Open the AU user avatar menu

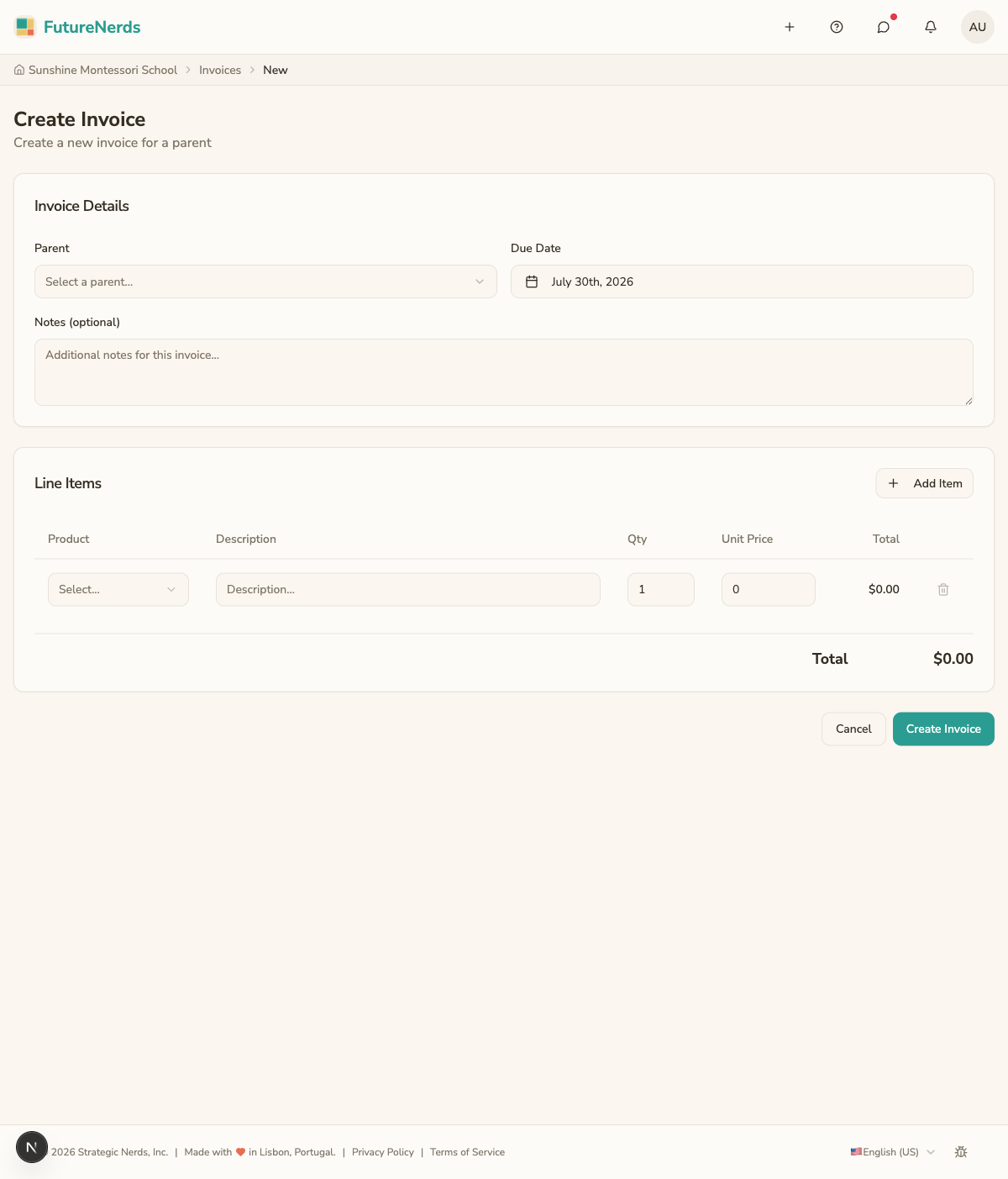pyautogui.click(x=978, y=27)
